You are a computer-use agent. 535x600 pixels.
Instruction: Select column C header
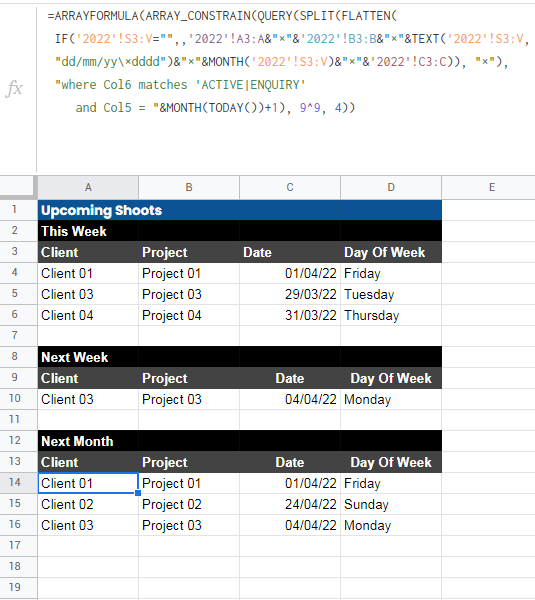click(290, 188)
